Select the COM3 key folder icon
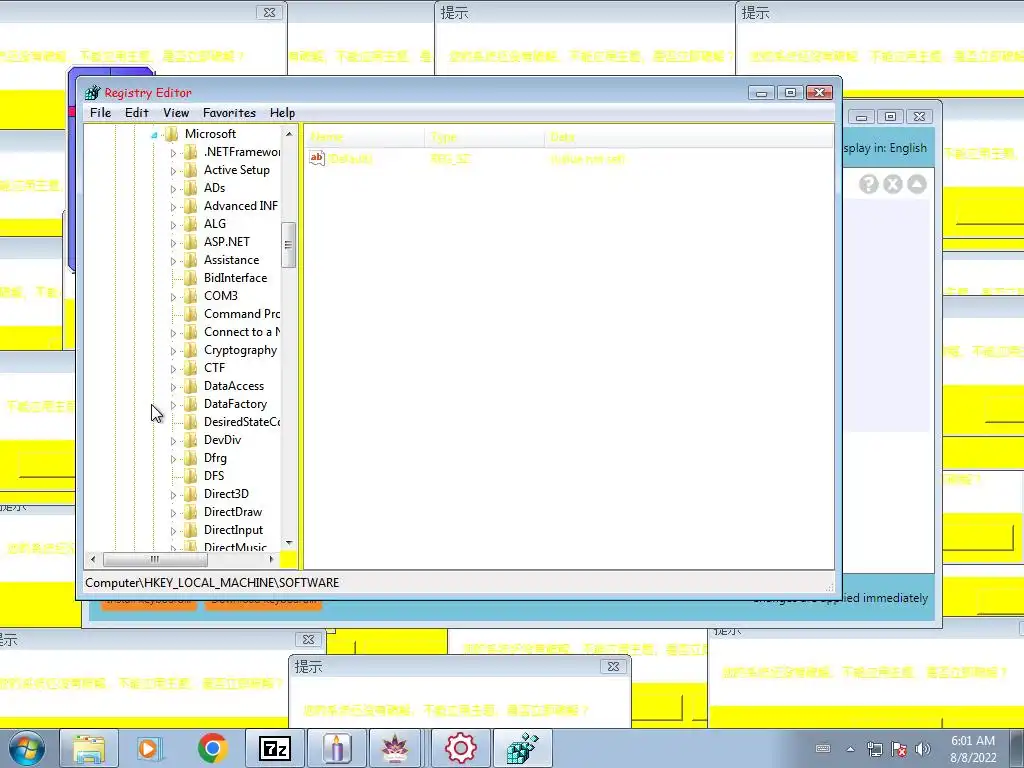The image size is (1024, 768). click(x=191, y=296)
